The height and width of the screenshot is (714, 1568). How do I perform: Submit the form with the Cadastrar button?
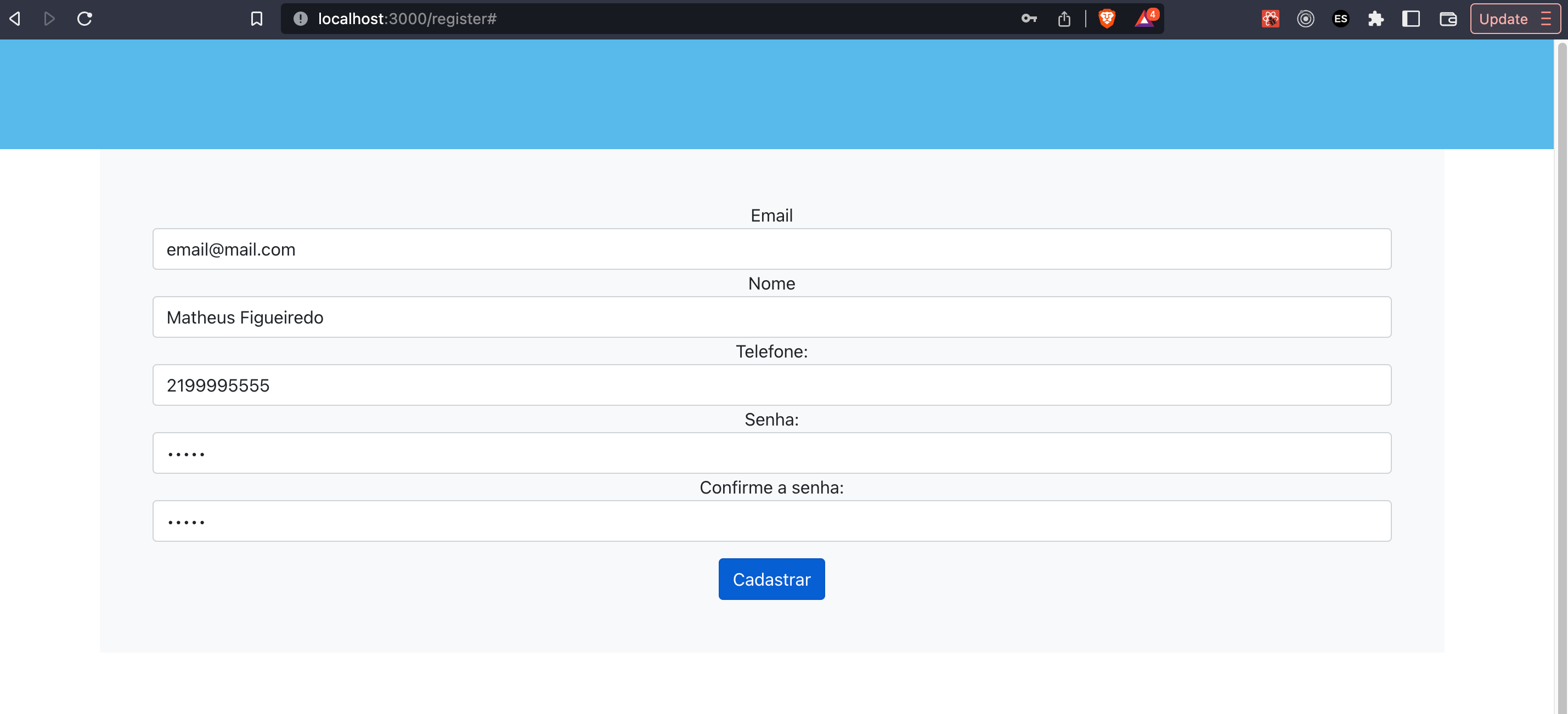[x=771, y=579]
